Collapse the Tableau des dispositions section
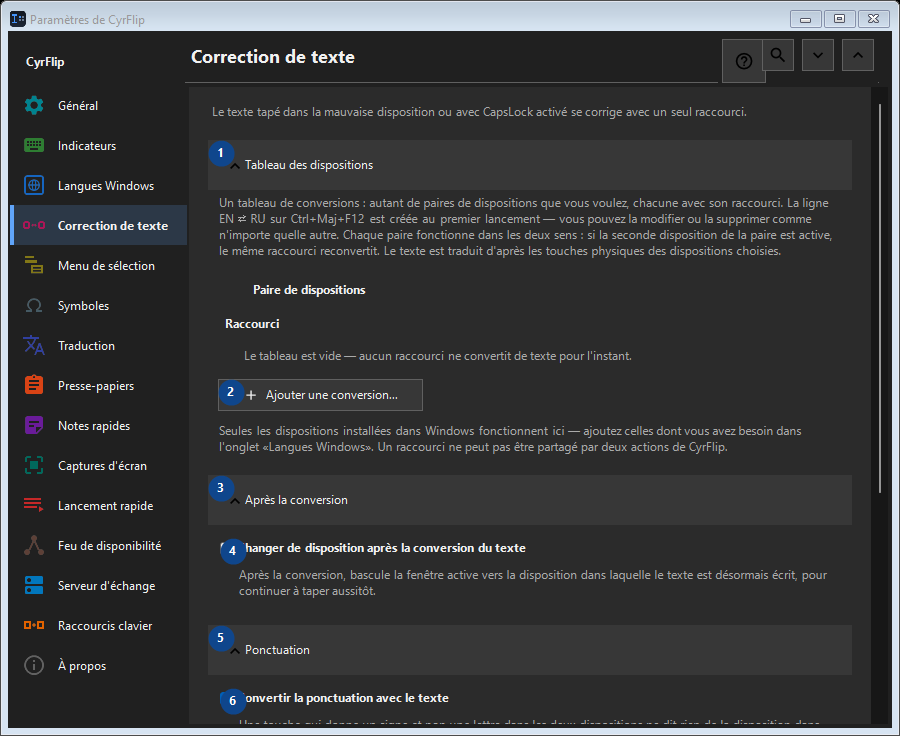 529,165
